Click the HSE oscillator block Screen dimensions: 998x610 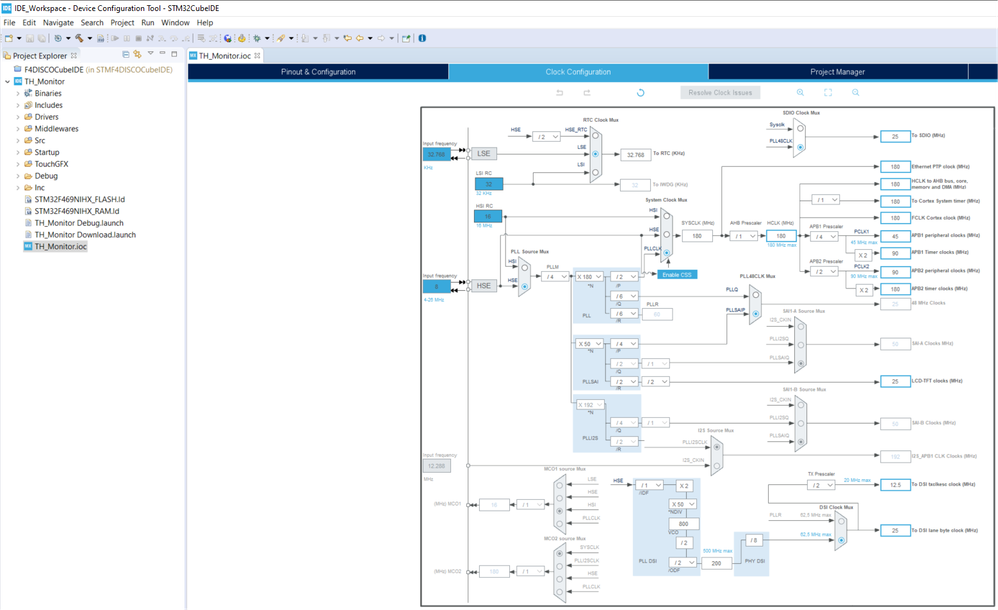click(484, 286)
